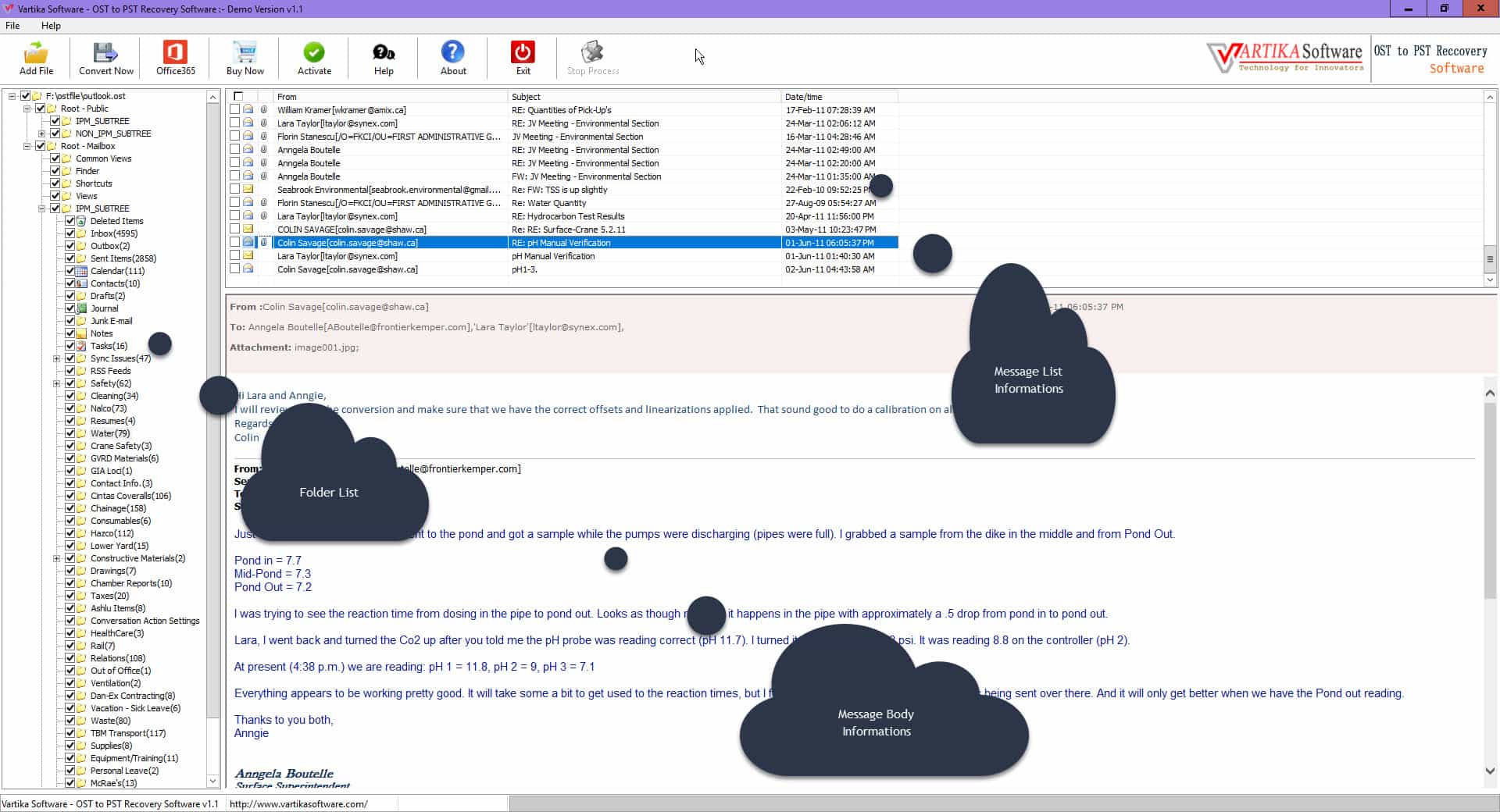Sort messages by the Subject column header

[x=645, y=97]
